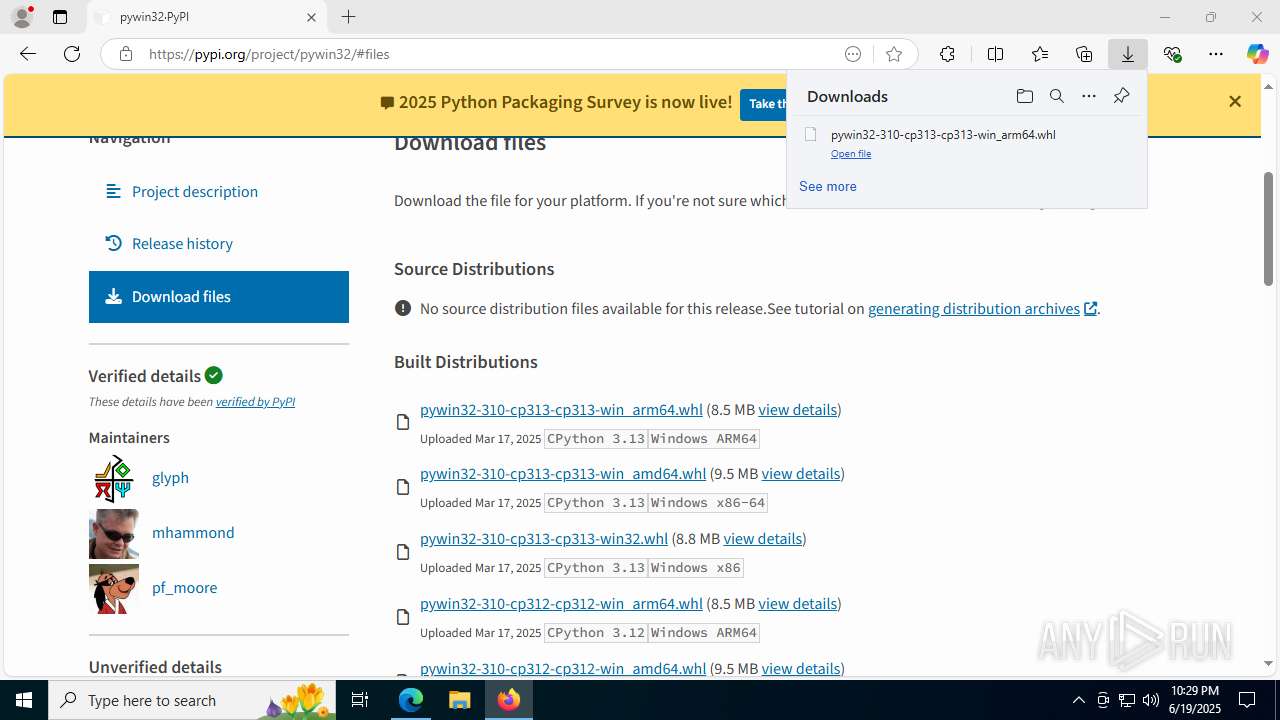Open Browser essentials heart icon
Screen dimensions: 1280x720
click(1172, 54)
